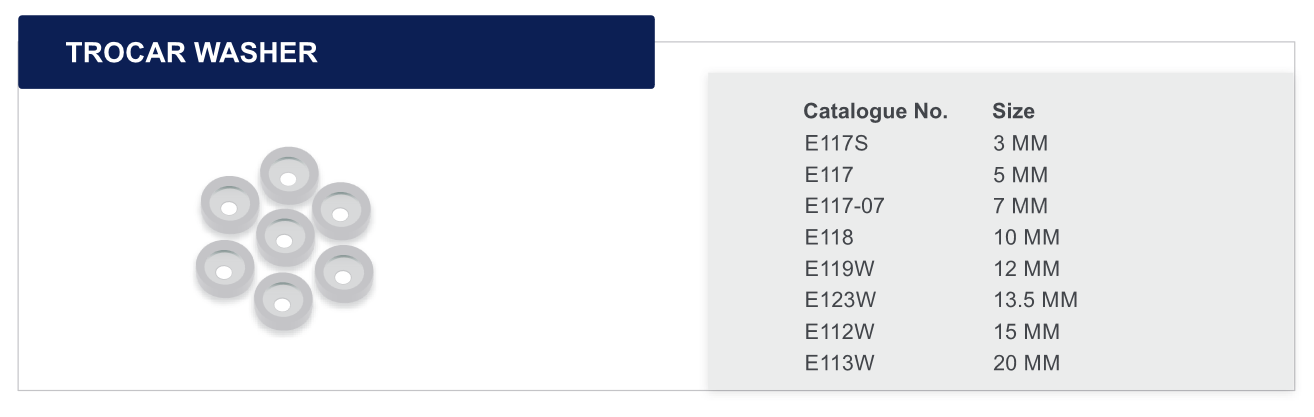The height and width of the screenshot is (417, 1314).
Task: Click the 3 MM size entry
Action: click(1020, 143)
